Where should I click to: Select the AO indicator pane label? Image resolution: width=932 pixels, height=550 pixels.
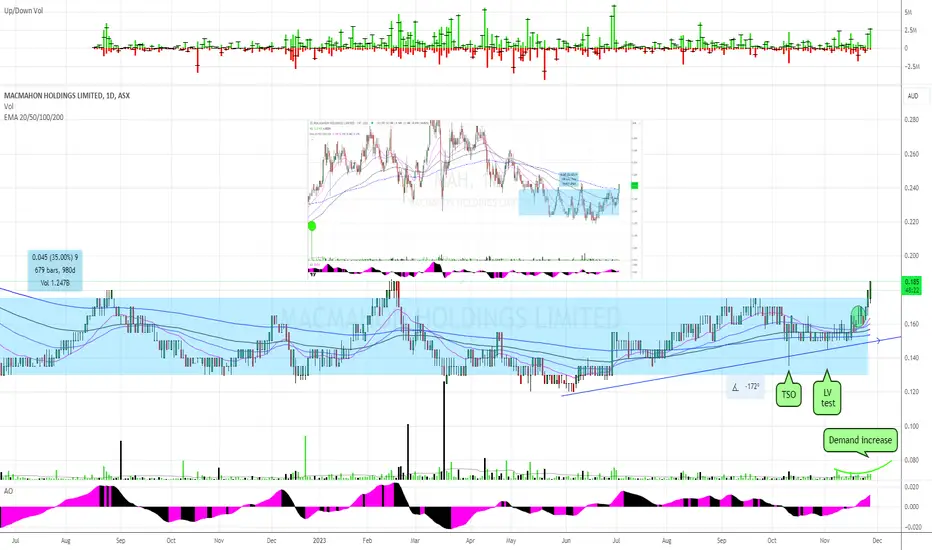8,491
